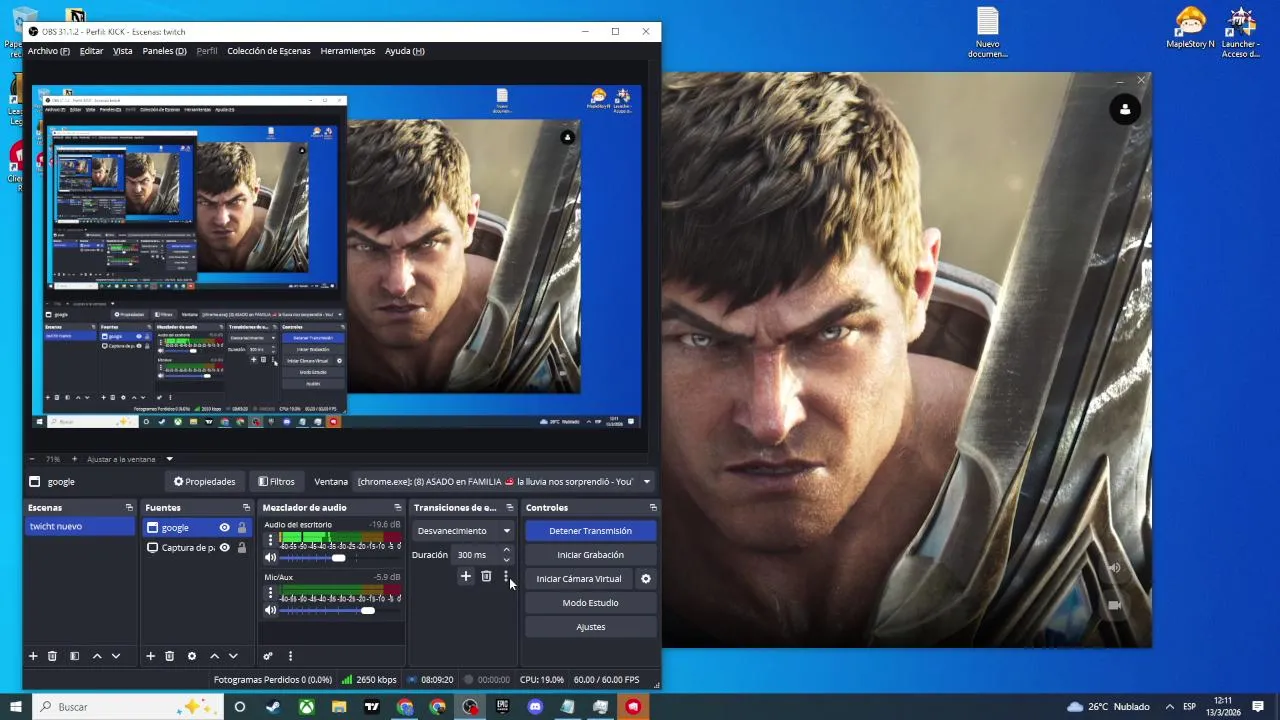Zoom in the preview with the plus icon
The image size is (1280, 720).
click(74, 459)
